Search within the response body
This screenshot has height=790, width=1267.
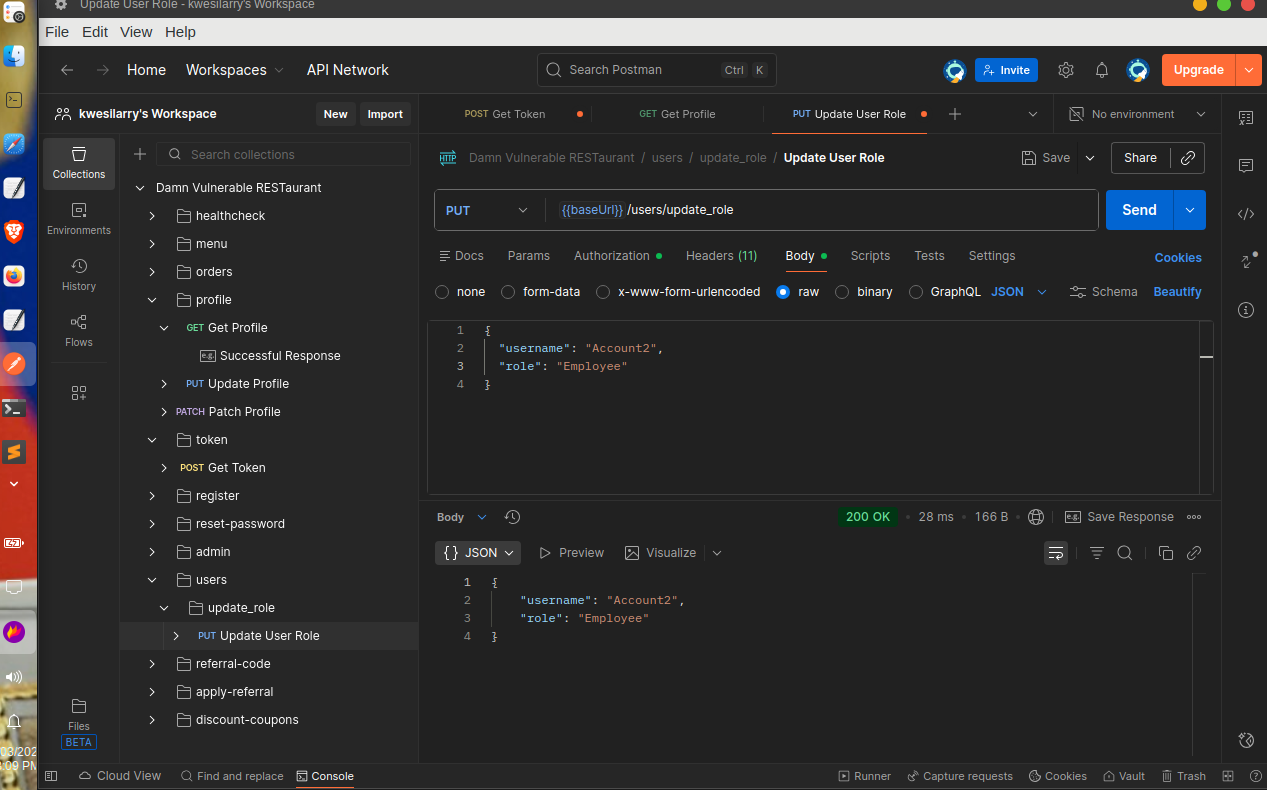click(x=1124, y=553)
